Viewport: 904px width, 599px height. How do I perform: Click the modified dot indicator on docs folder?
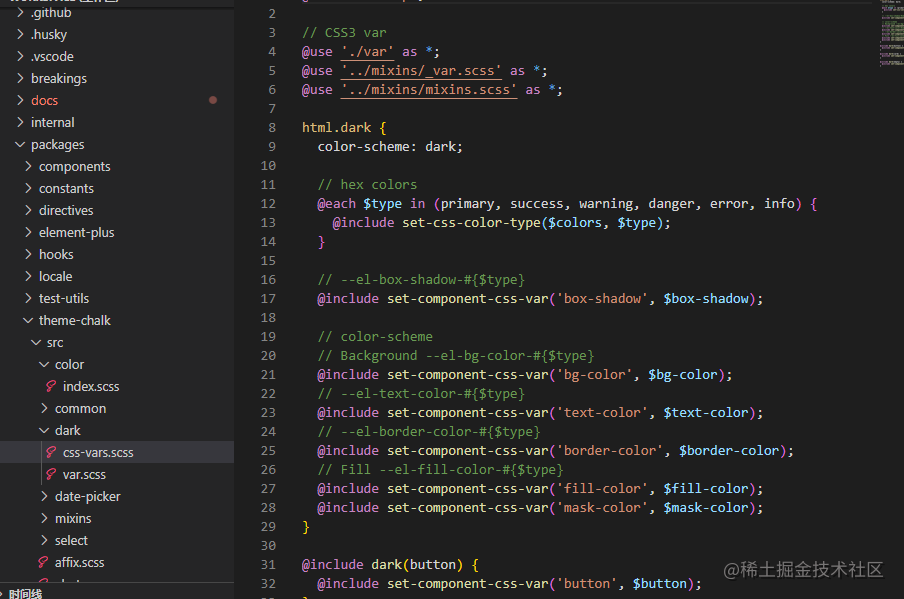coord(213,100)
